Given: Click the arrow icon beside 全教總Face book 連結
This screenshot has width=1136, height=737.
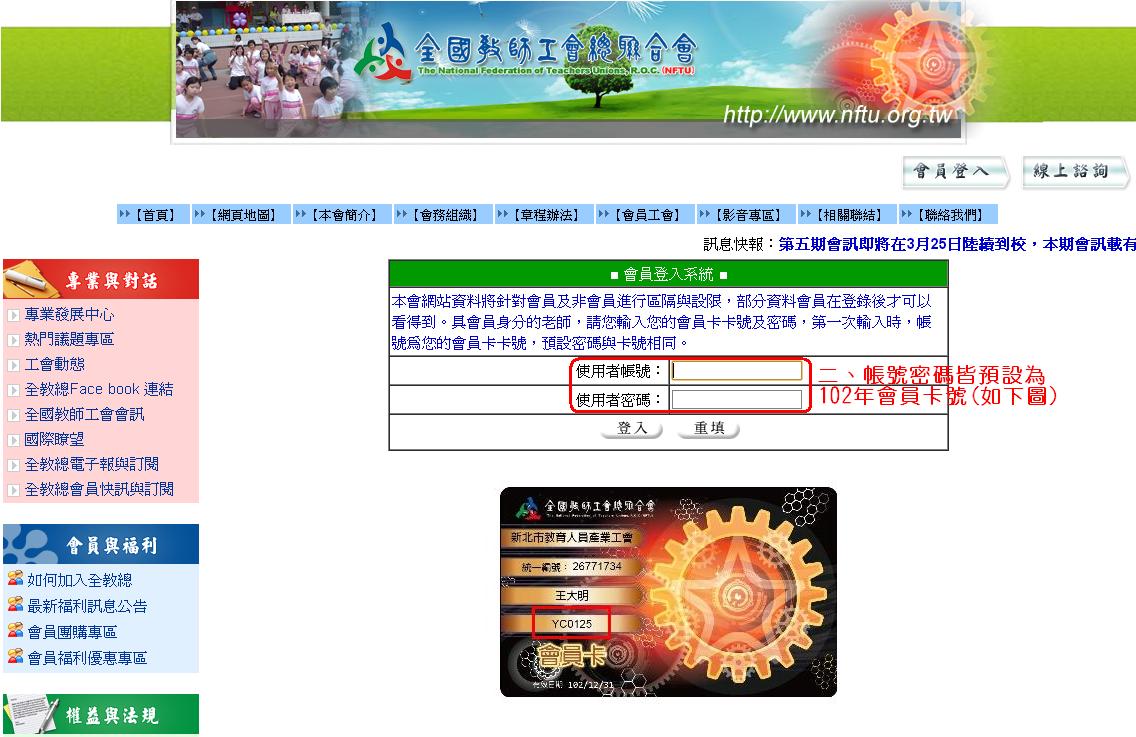Looking at the screenshot, I should (x=13, y=390).
